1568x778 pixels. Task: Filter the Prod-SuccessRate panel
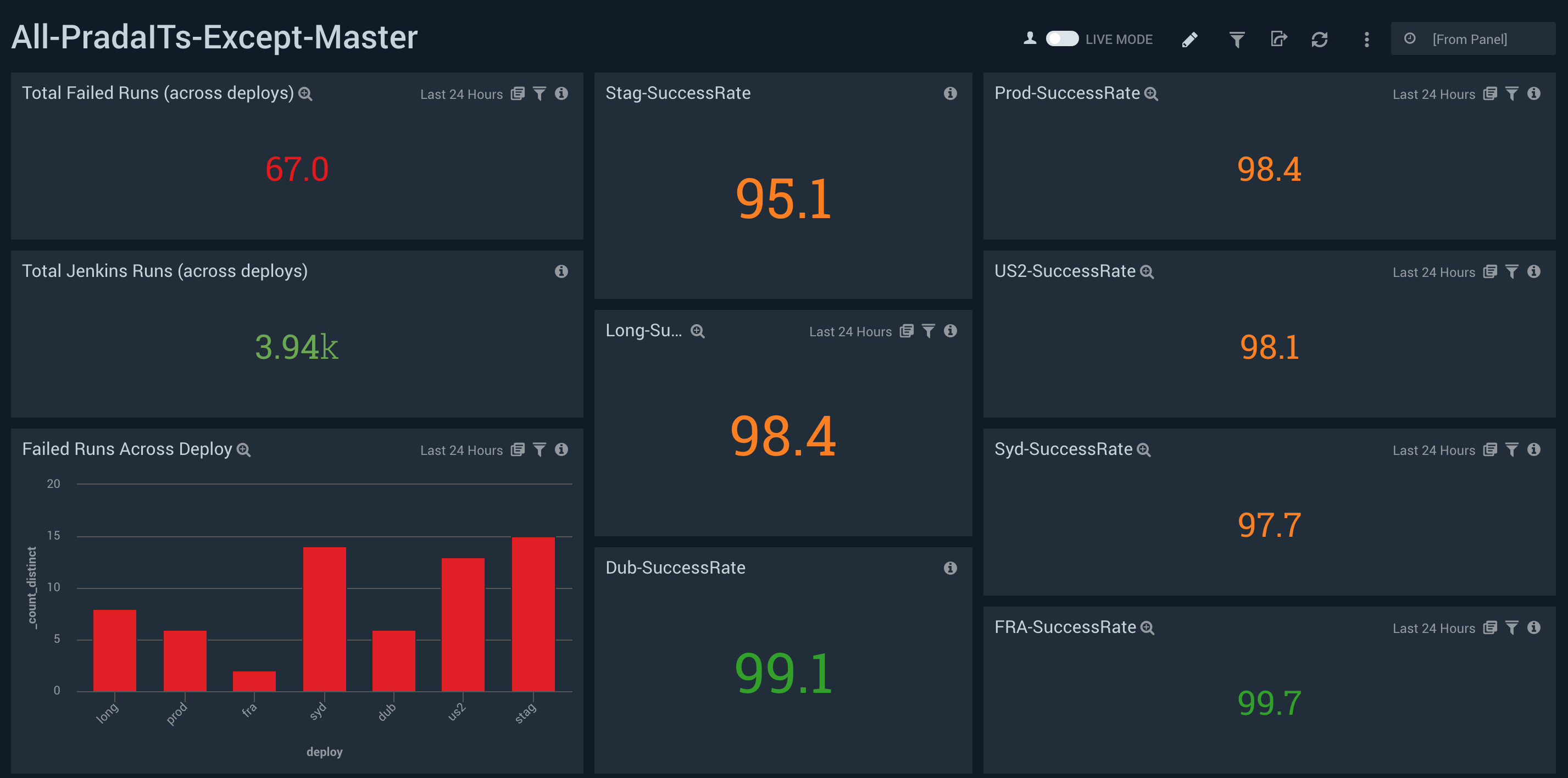coord(1511,94)
